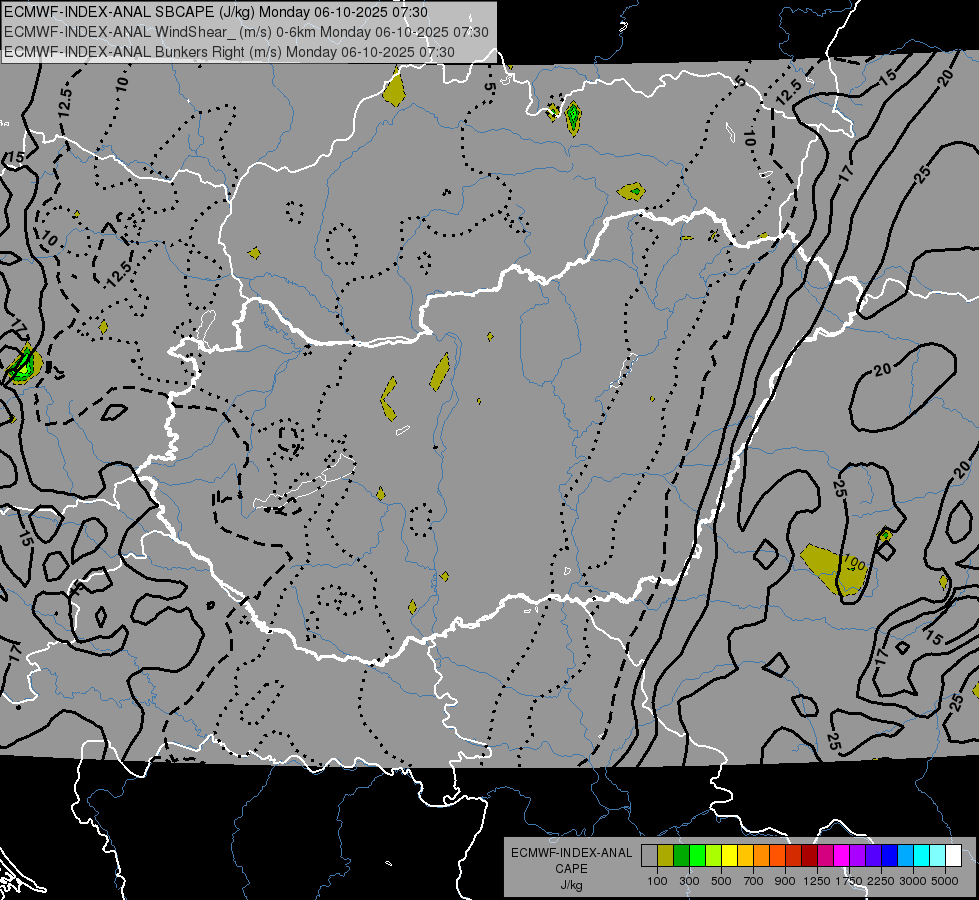
Task: Select the 700 legend tick label
Action: [754, 881]
